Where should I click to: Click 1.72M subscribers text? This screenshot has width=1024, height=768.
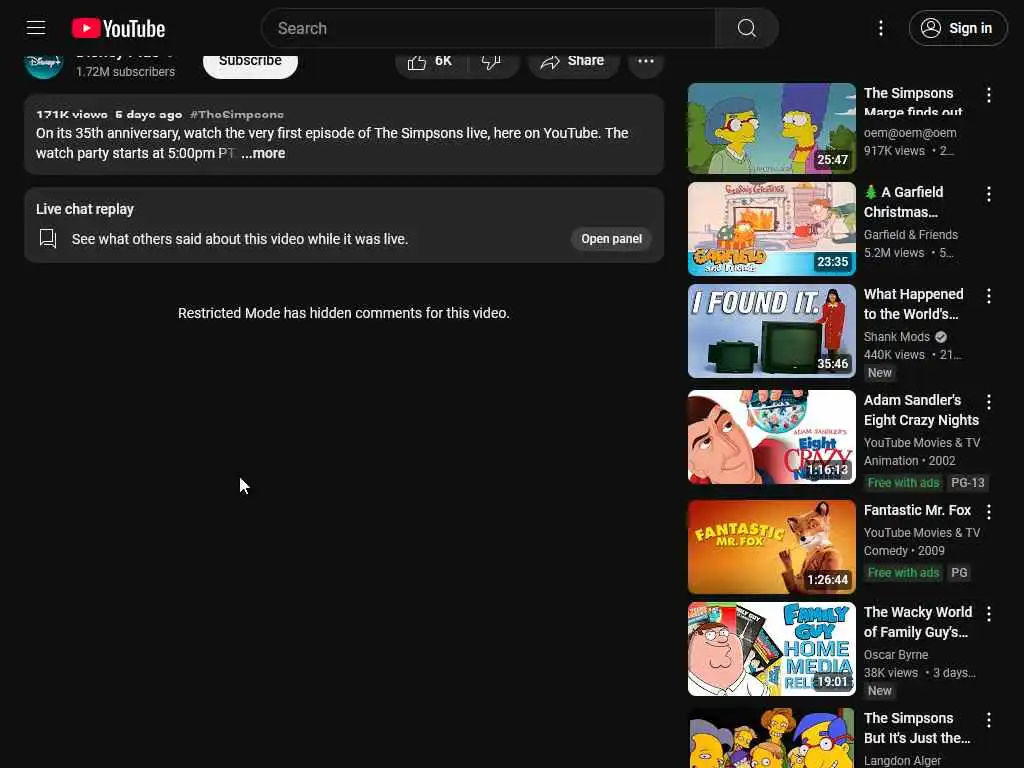125,72
